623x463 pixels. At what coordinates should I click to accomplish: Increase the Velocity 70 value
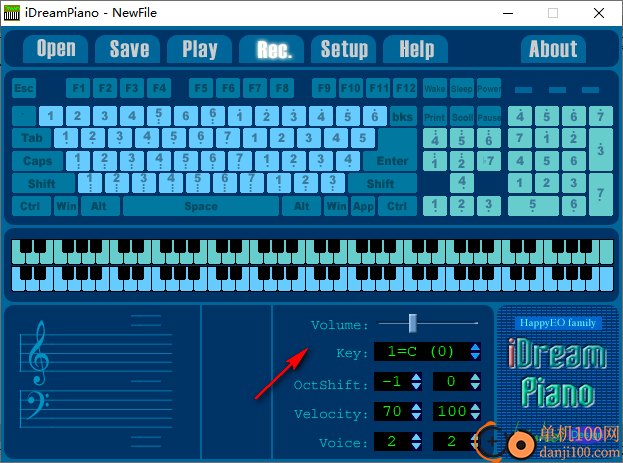(416, 407)
